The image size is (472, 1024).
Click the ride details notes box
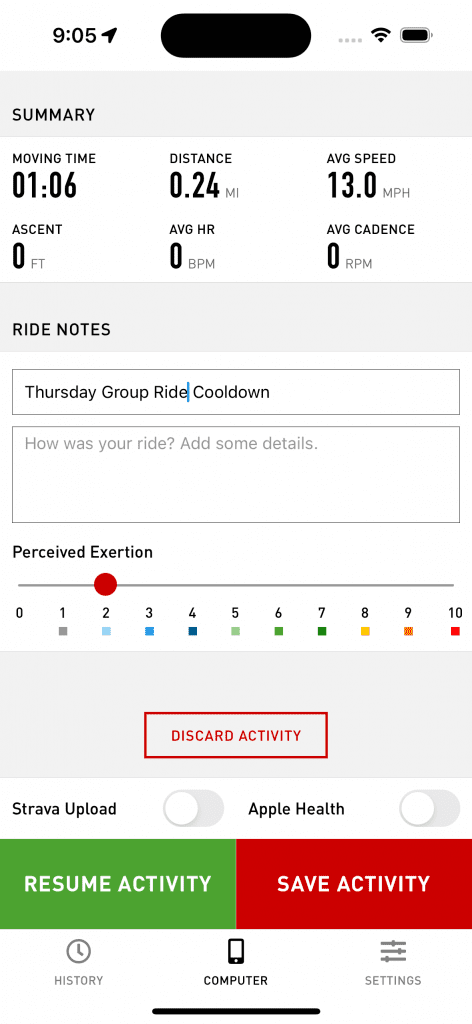pyautogui.click(x=236, y=475)
